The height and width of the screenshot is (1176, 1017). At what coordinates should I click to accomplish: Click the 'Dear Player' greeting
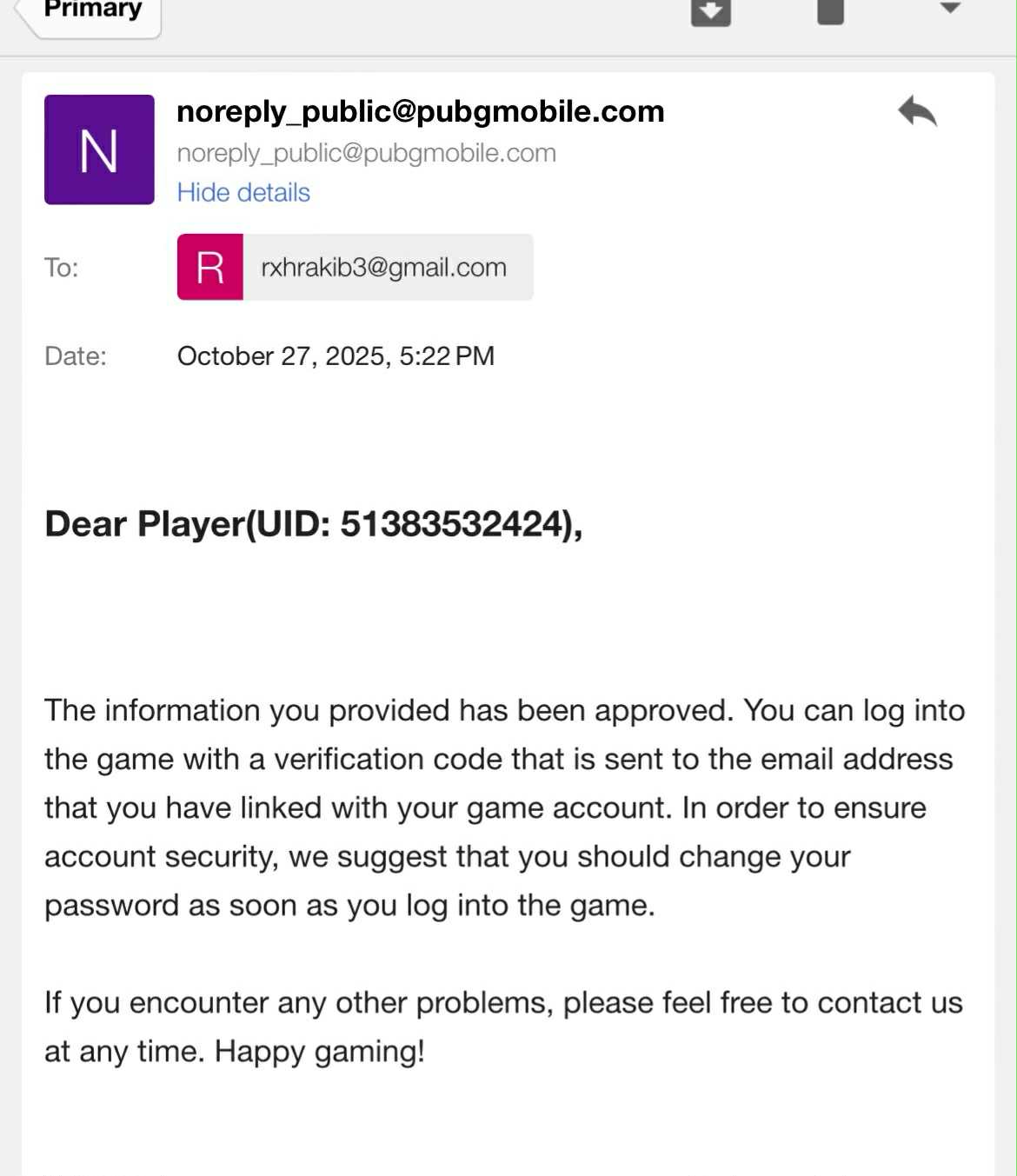point(144,524)
